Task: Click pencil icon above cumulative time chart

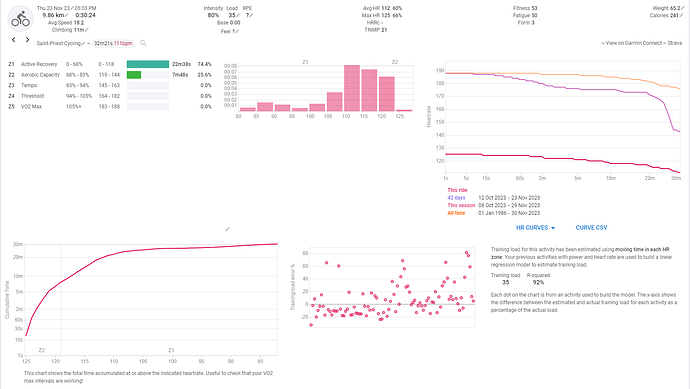Action: pyautogui.click(x=227, y=229)
